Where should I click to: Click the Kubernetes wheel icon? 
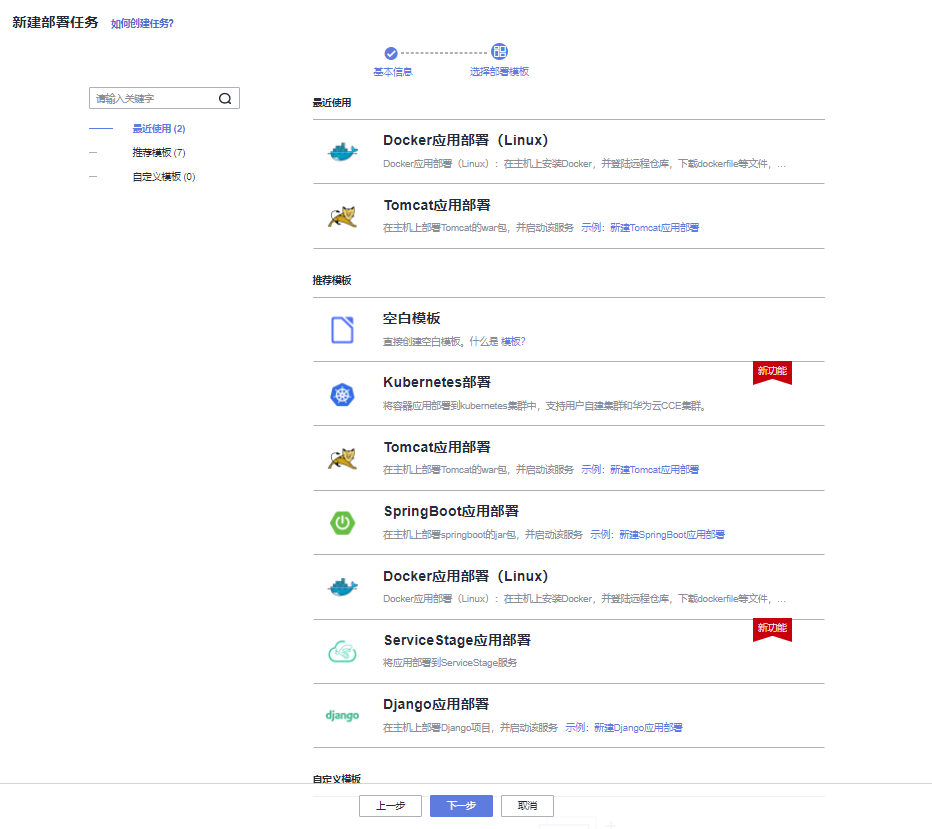pyautogui.click(x=342, y=395)
